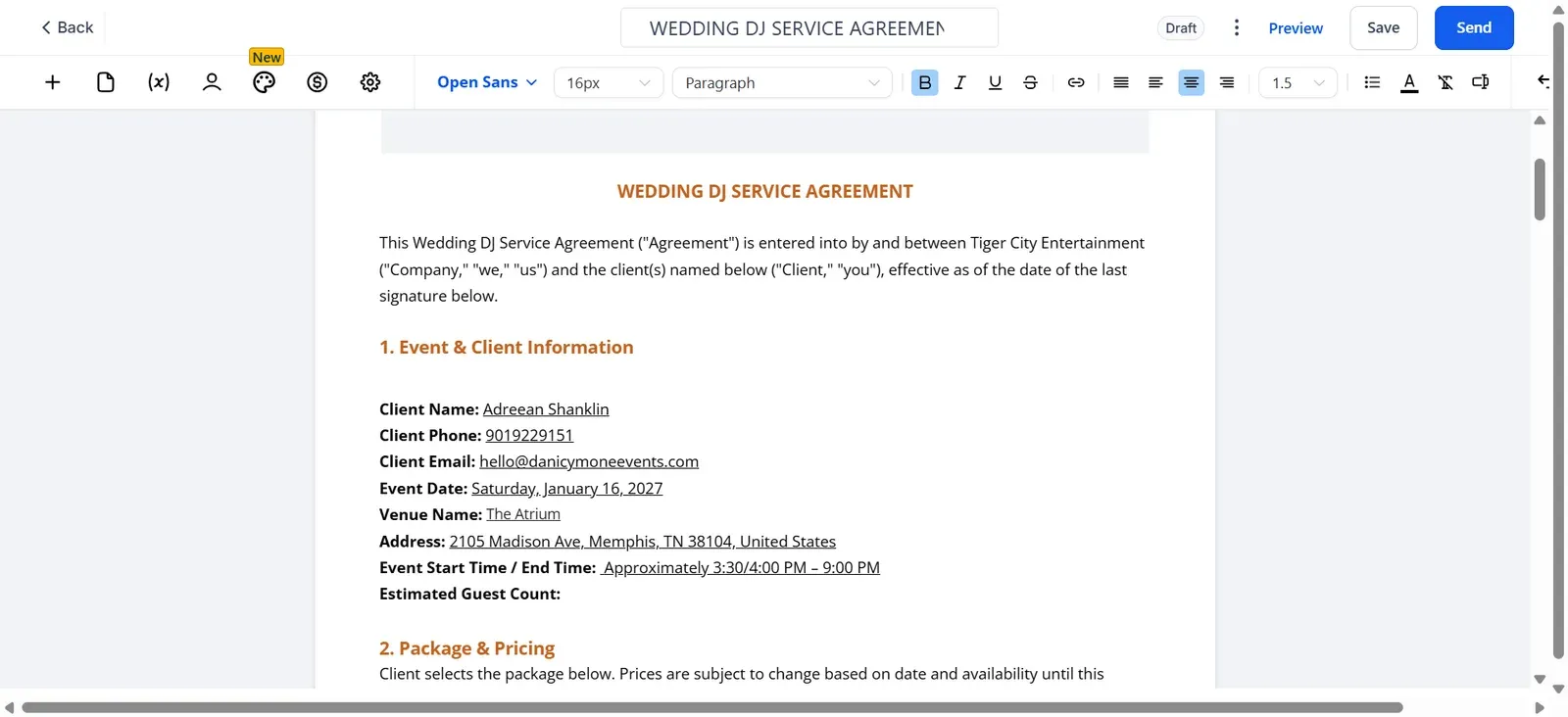This screenshot has width=1568, height=717.
Task: Open the (x) variables panel
Action: tap(159, 82)
